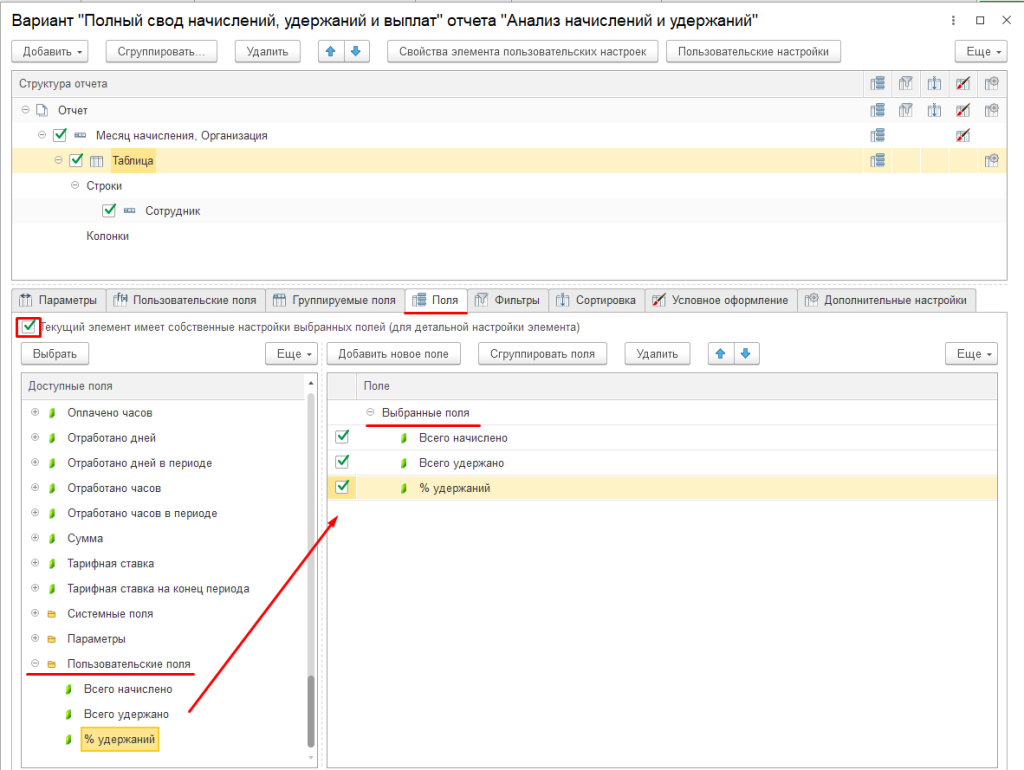Click the filter column icon in structure header
Viewport: 1024px width, 770px height.
pyautogui.click(x=906, y=84)
